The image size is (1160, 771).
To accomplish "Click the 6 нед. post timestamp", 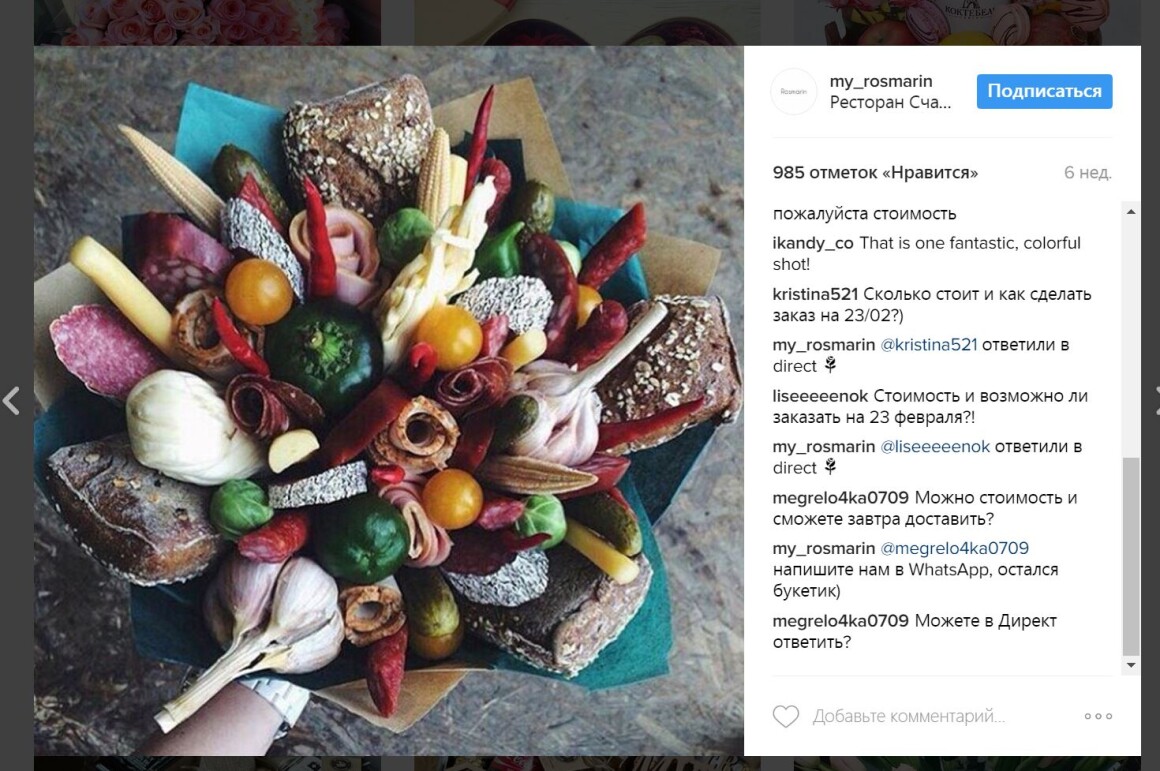I will point(1088,172).
